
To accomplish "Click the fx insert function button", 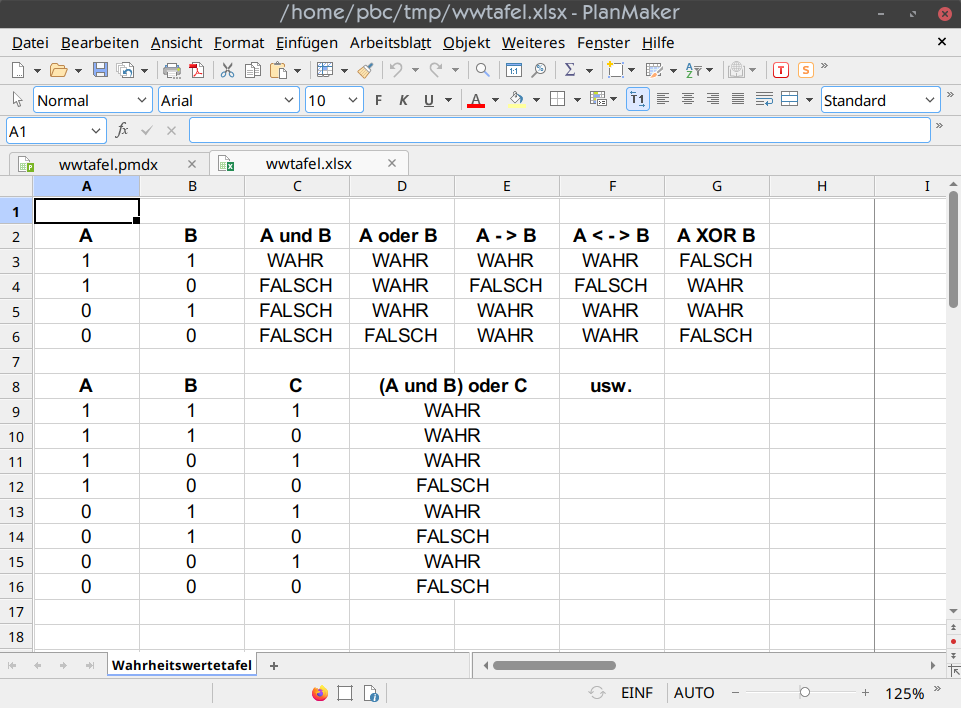I will click(122, 130).
